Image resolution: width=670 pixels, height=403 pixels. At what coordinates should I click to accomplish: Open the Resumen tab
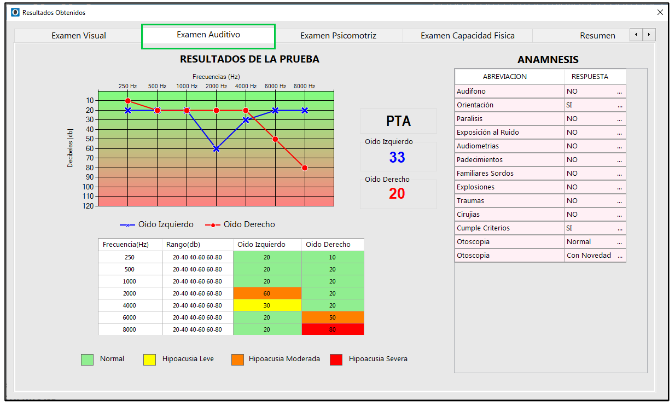597,36
